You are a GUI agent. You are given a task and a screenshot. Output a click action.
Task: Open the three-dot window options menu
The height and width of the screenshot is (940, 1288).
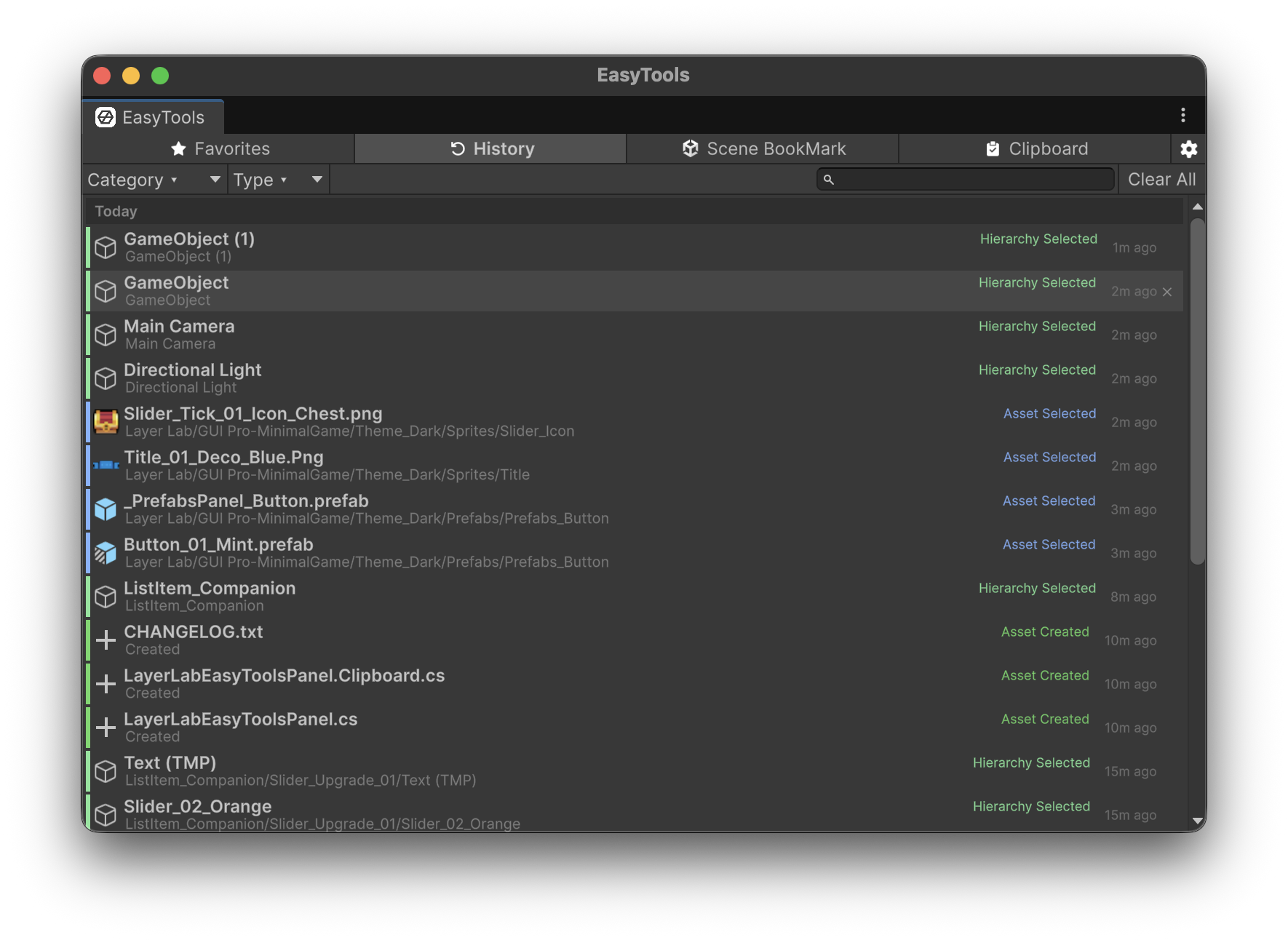(x=1183, y=115)
